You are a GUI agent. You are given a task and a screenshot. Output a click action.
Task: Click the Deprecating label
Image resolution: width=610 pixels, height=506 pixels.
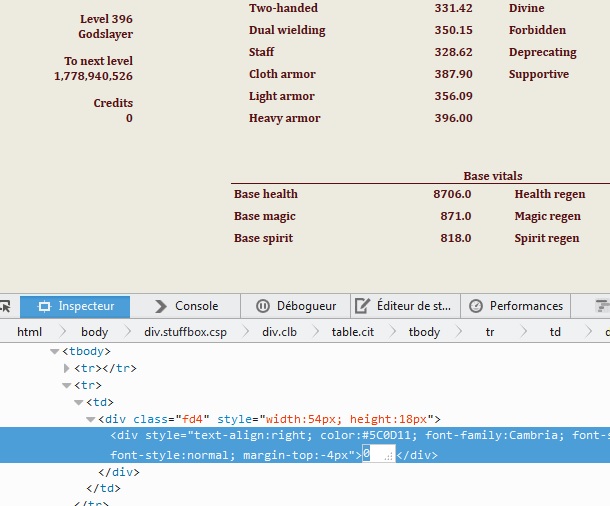coord(543,52)
